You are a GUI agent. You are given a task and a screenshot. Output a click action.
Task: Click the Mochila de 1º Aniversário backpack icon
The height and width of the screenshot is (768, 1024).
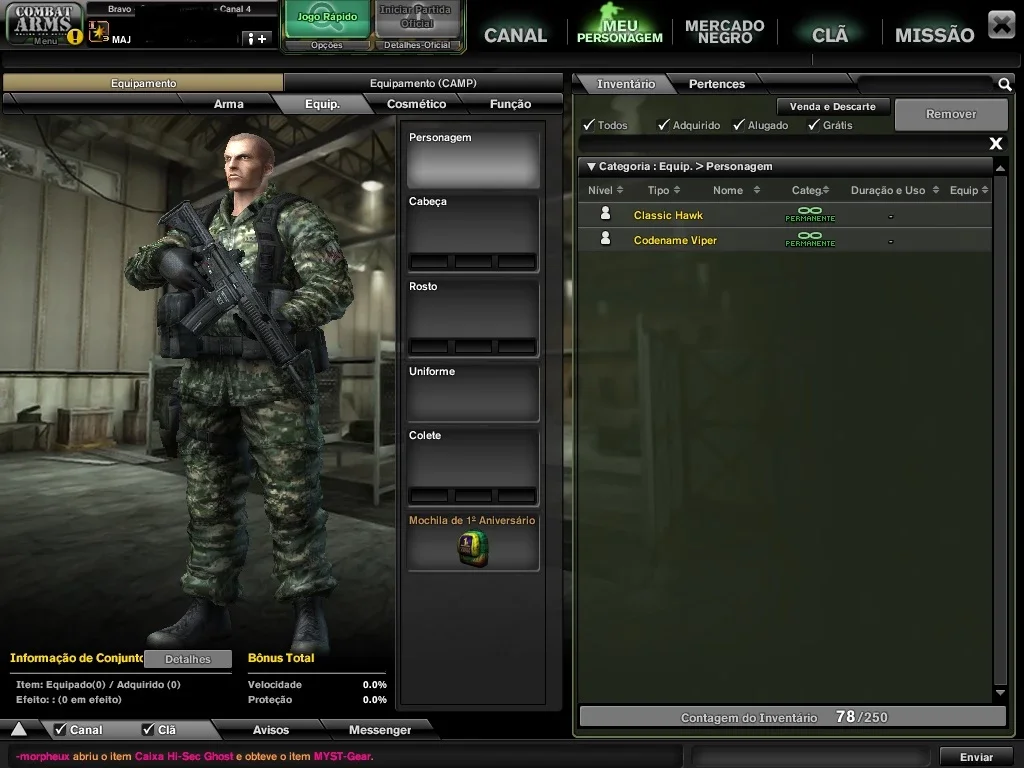pyautogui.click(x=473, y=549)
